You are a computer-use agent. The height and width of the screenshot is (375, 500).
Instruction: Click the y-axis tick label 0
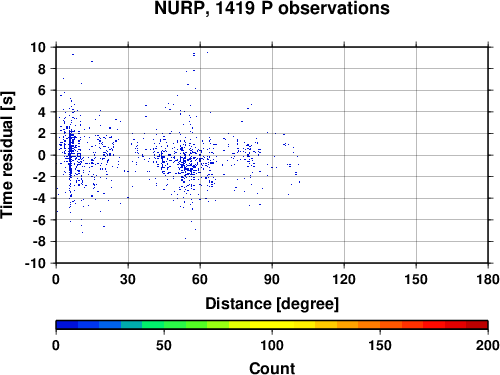[x=42, y=155]
